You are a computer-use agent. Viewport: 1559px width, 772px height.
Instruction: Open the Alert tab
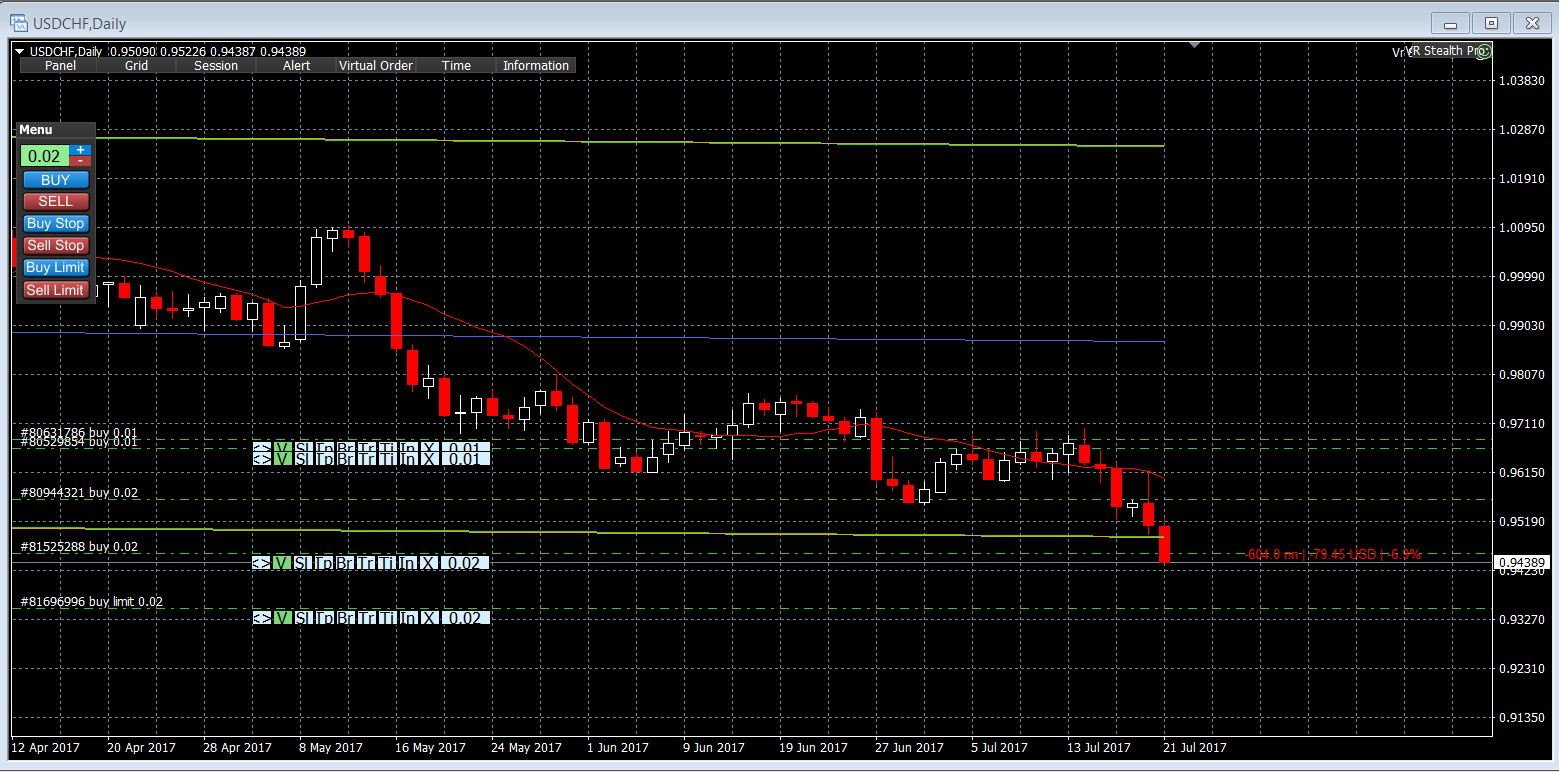point(296,65)
